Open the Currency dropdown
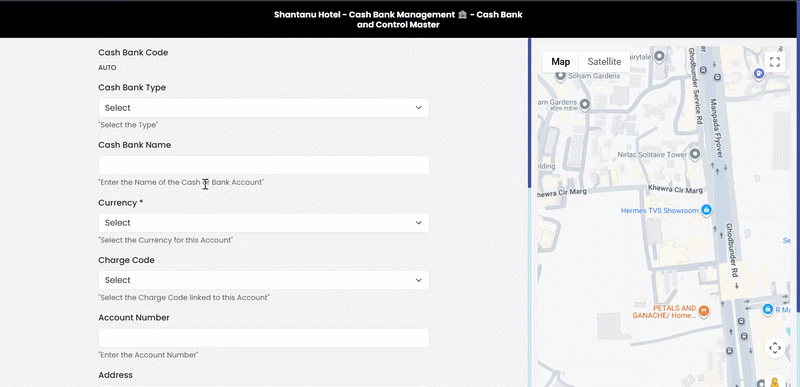Image resolution: width=800 pixels, height=387 pixels. coord(263,223)
